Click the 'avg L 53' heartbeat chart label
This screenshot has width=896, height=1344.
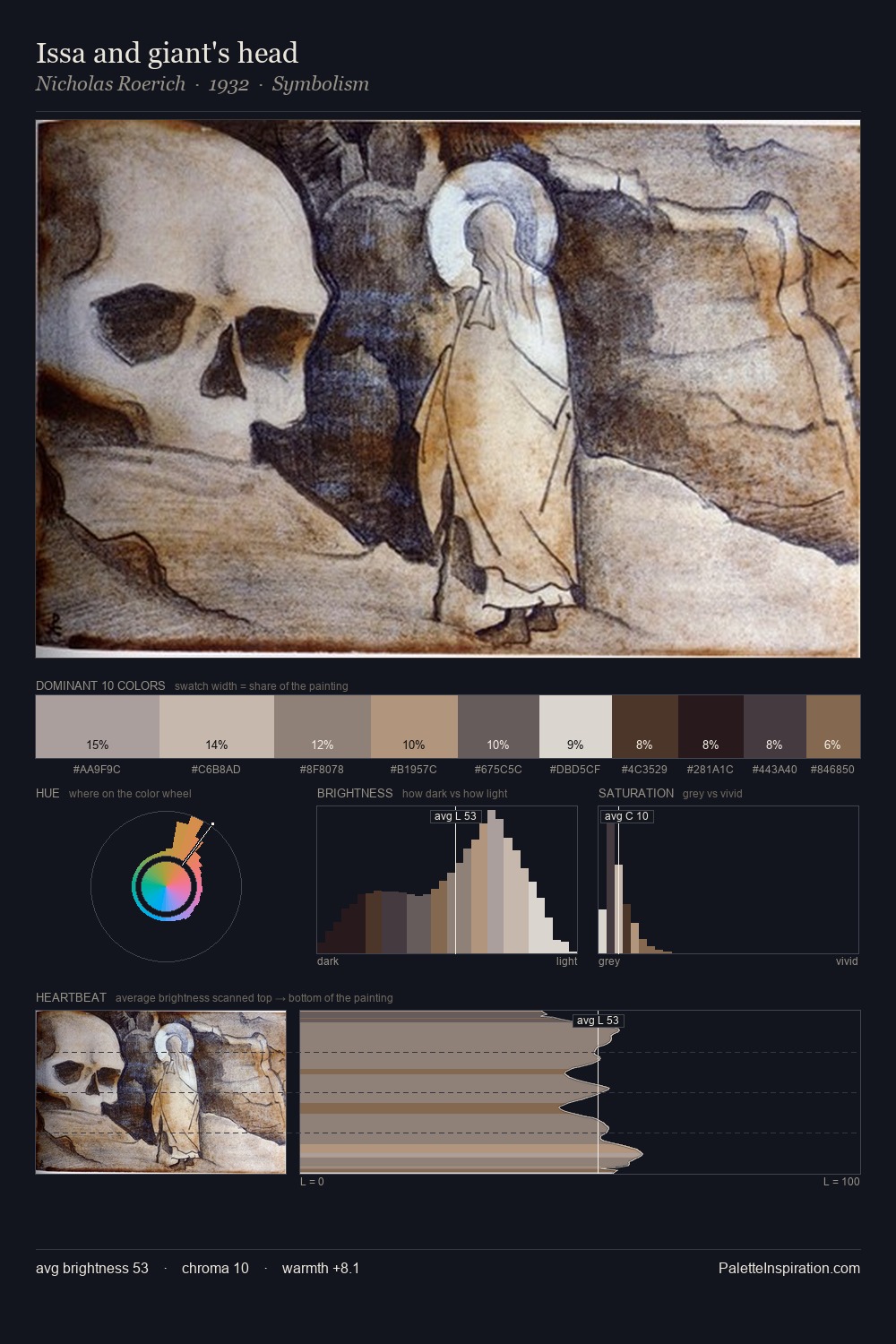598,1021
